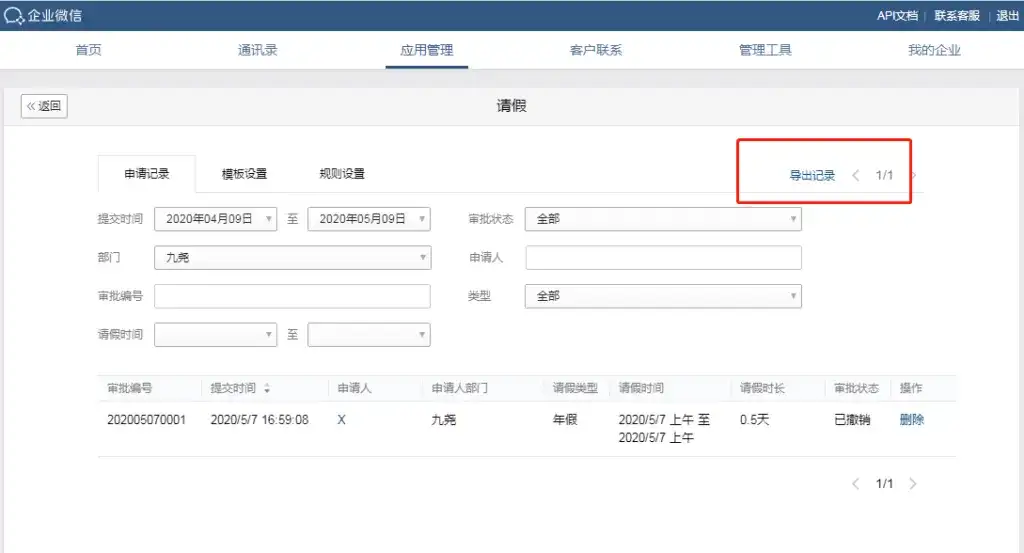Switch to 模板设置 tab
The image size is (1024, 553).
244,174
